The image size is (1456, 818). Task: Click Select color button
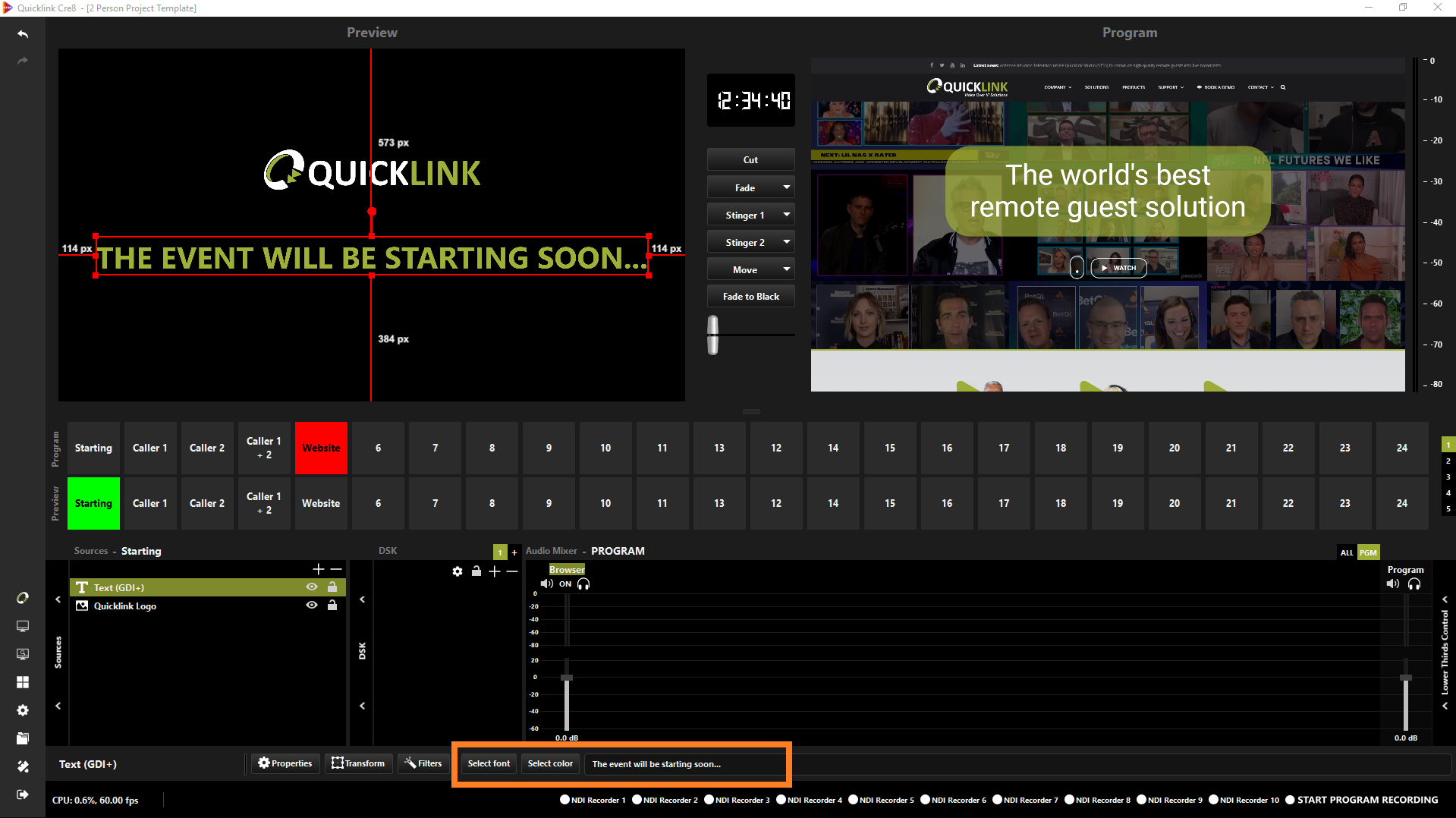point(550,763)
